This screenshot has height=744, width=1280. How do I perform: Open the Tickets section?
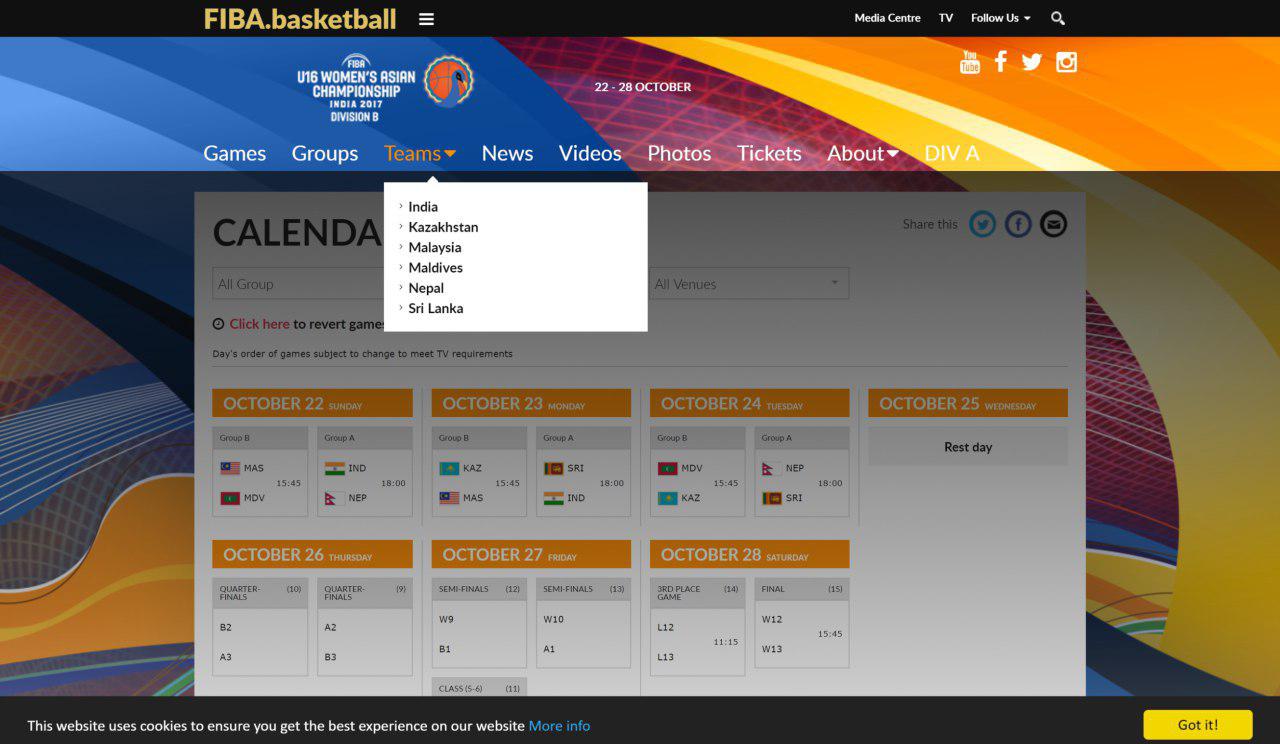click(x=769, y=153)
